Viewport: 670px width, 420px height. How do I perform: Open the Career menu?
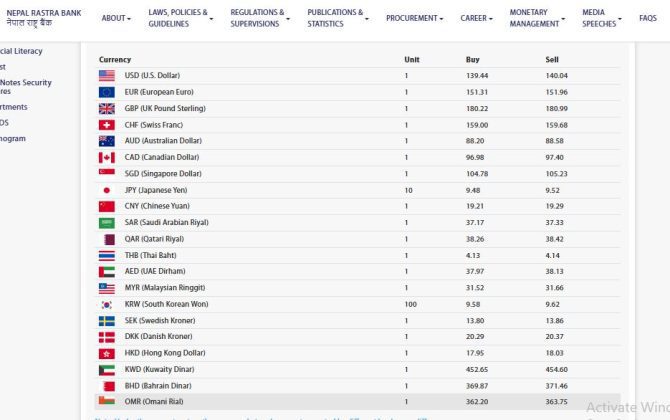pos(477,18)
